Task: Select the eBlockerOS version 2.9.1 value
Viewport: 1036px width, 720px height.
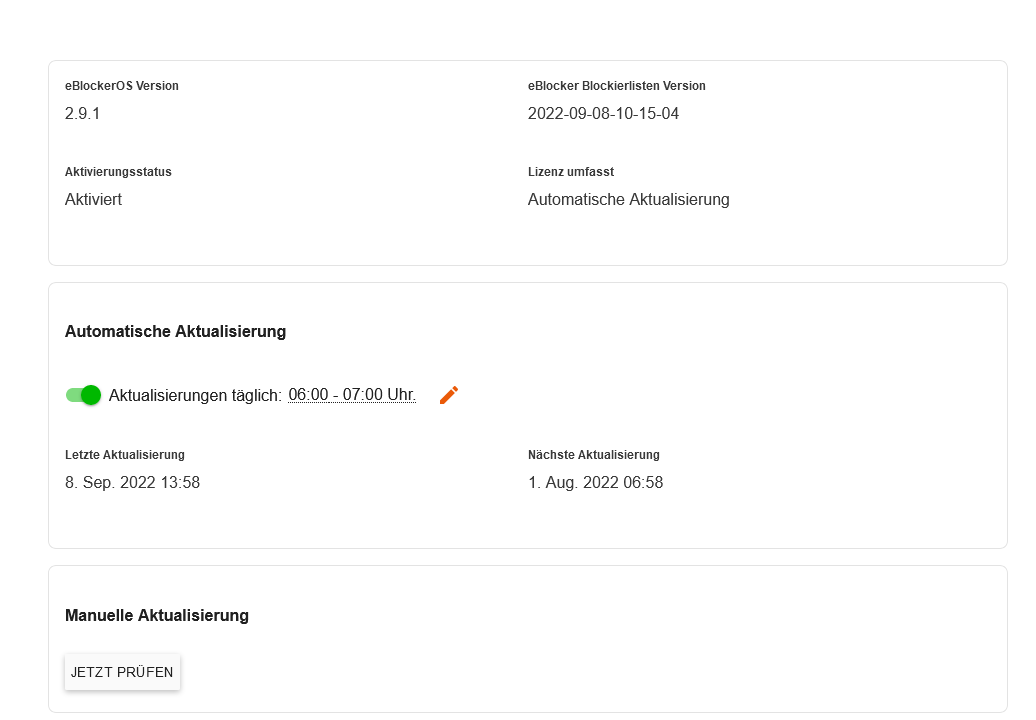Action: [83, 114]
